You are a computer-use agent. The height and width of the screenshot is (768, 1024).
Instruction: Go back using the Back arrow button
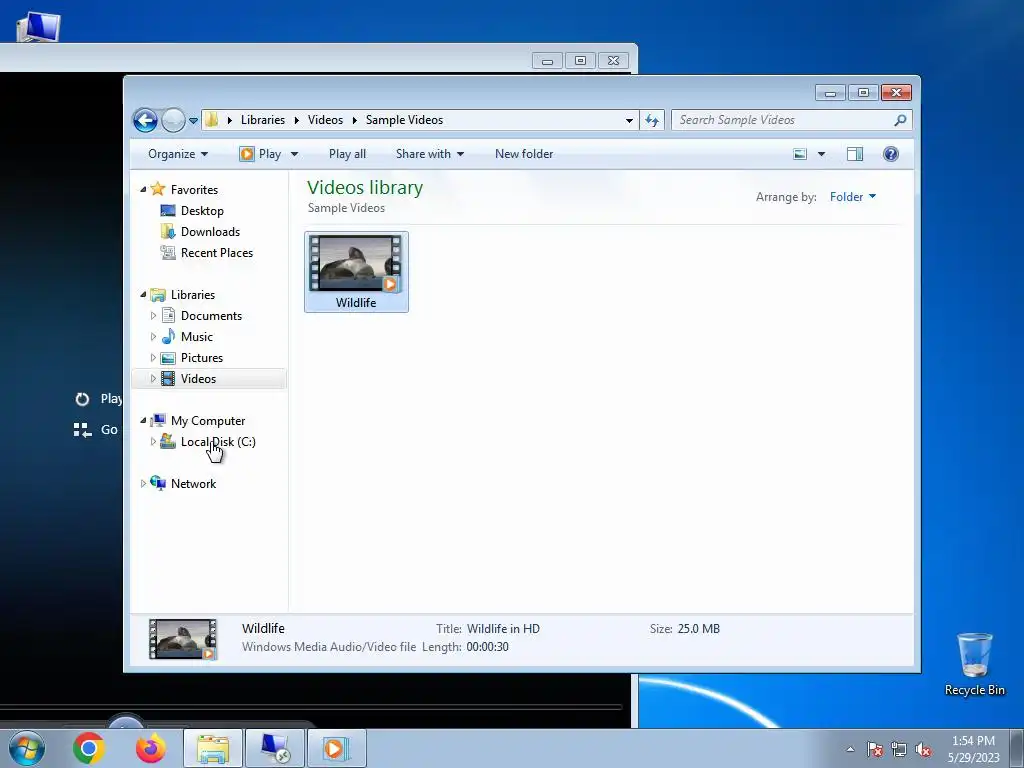(x=145, y=120)
